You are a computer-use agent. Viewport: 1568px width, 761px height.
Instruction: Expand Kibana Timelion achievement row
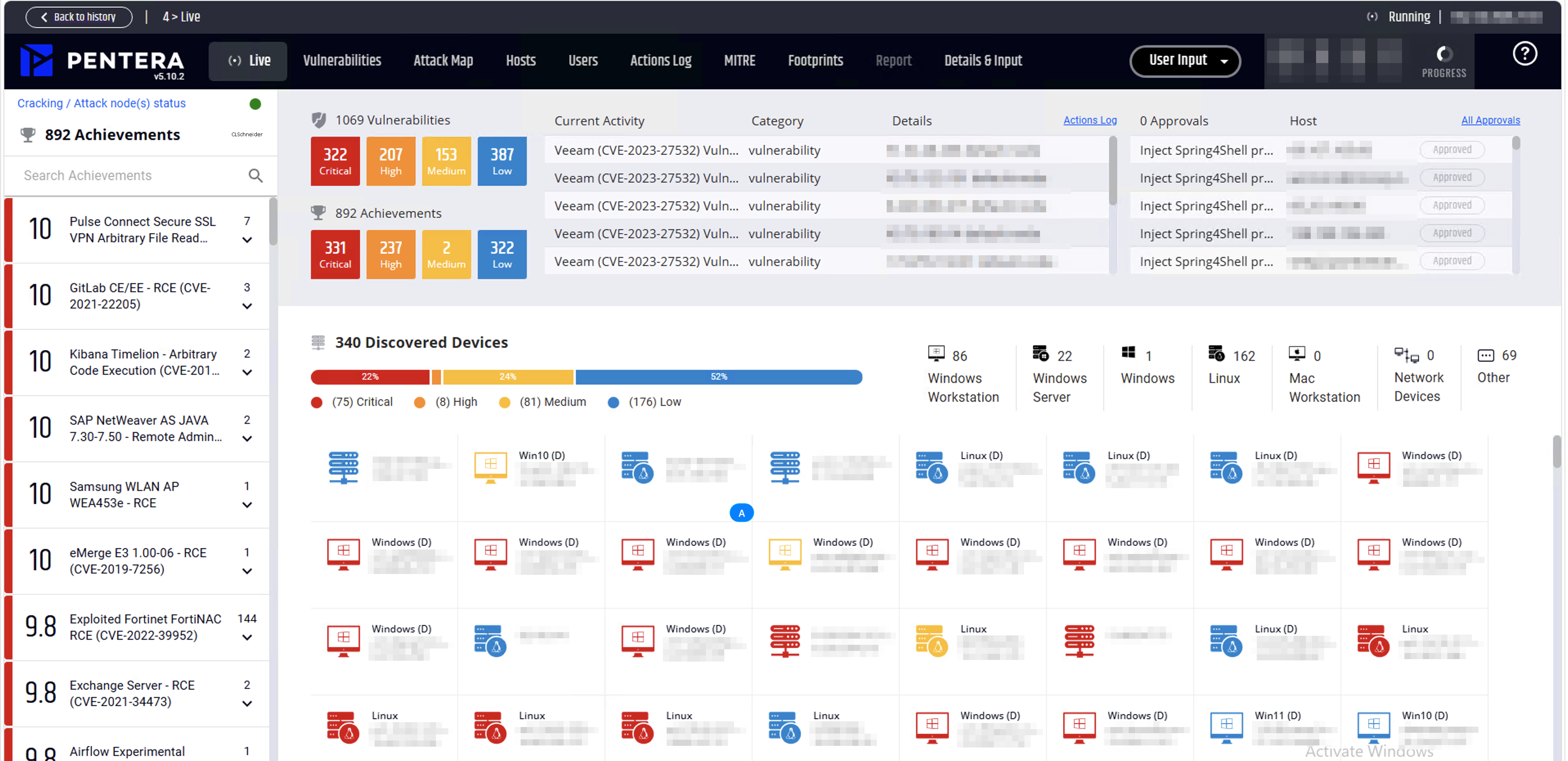[x=247, y=373]
